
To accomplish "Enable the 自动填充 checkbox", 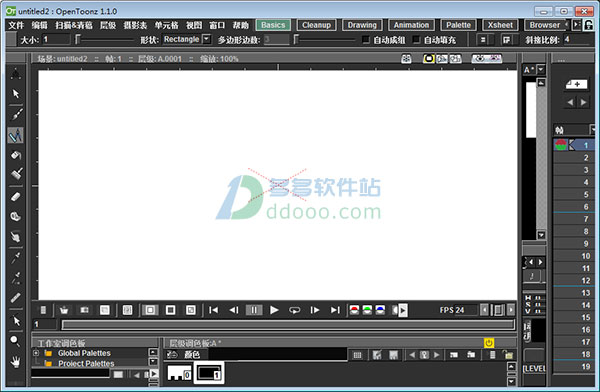I will (416, 39).
